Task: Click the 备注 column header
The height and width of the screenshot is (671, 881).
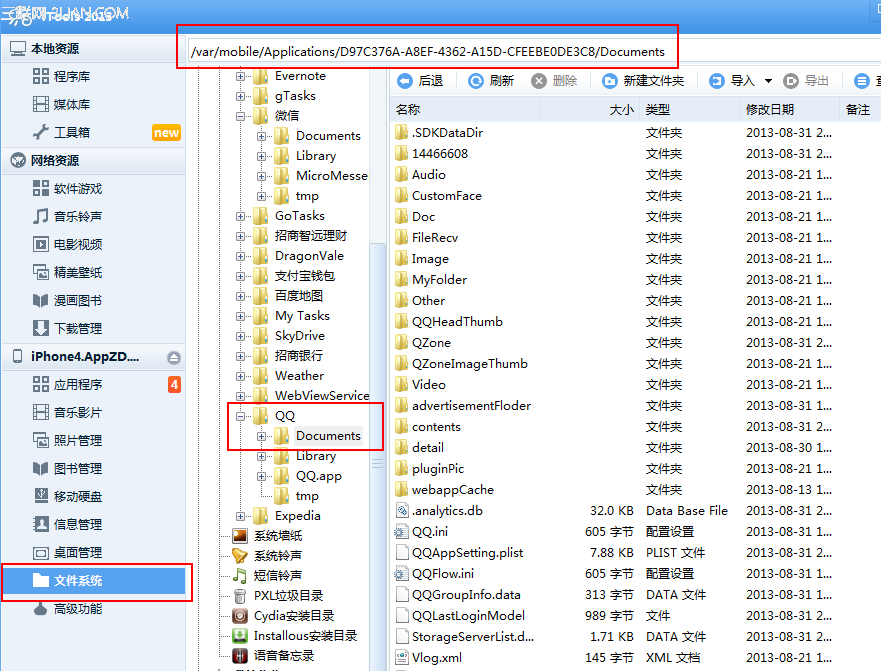Action: click(x=860, y=110)
